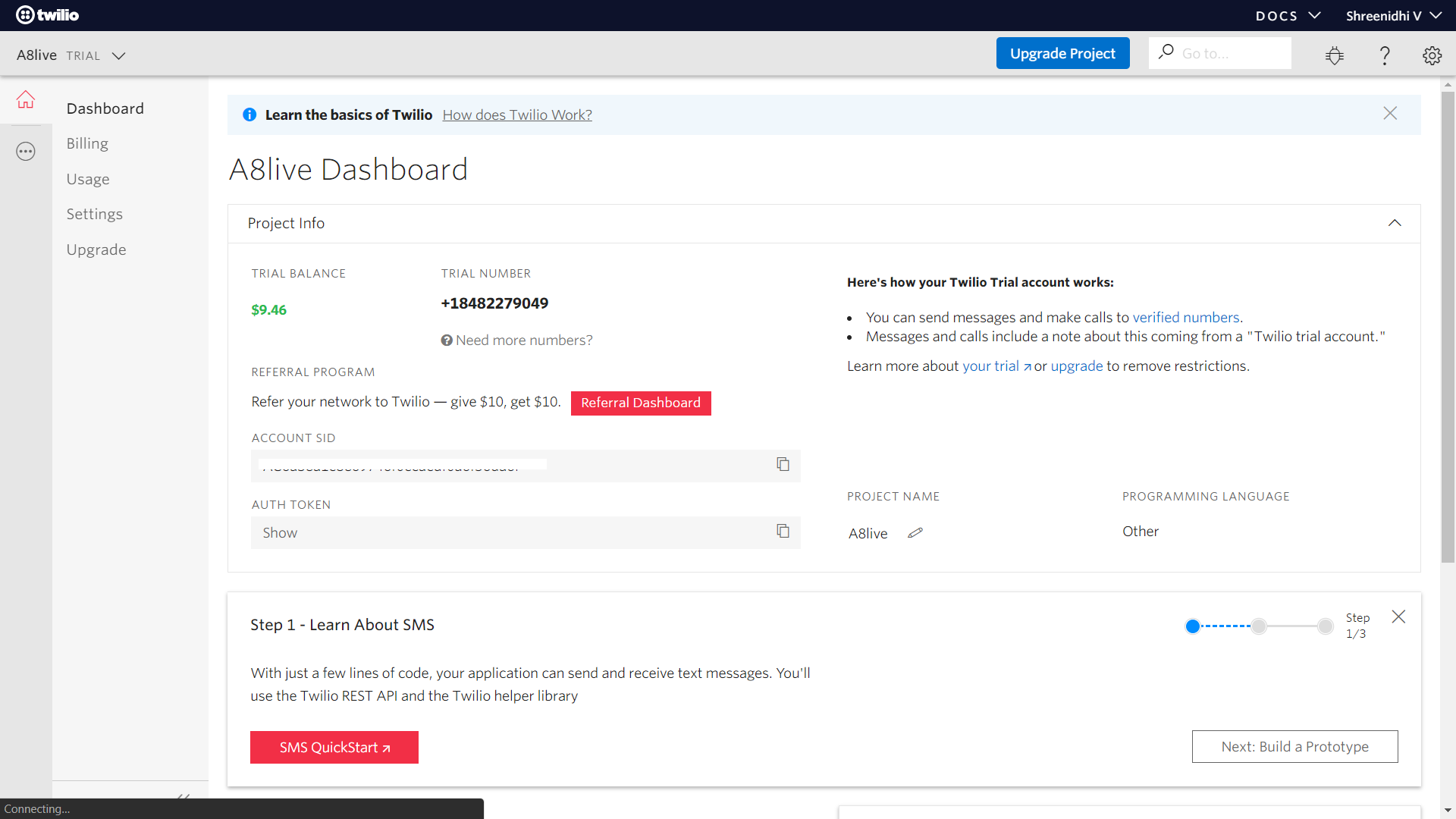Click the programming language value Other
This screenshot has height=819, width=1456.
tap(1141, 531)
